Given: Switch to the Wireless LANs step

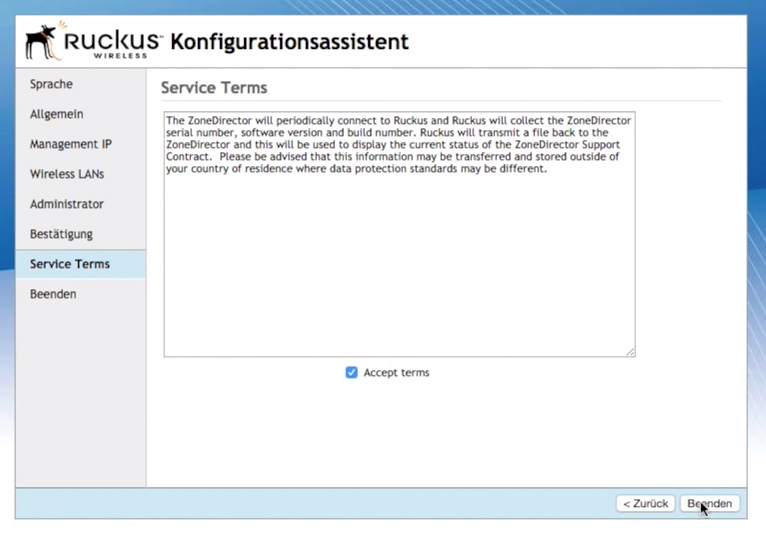Looking at the screenshot, I should point(66,174).
